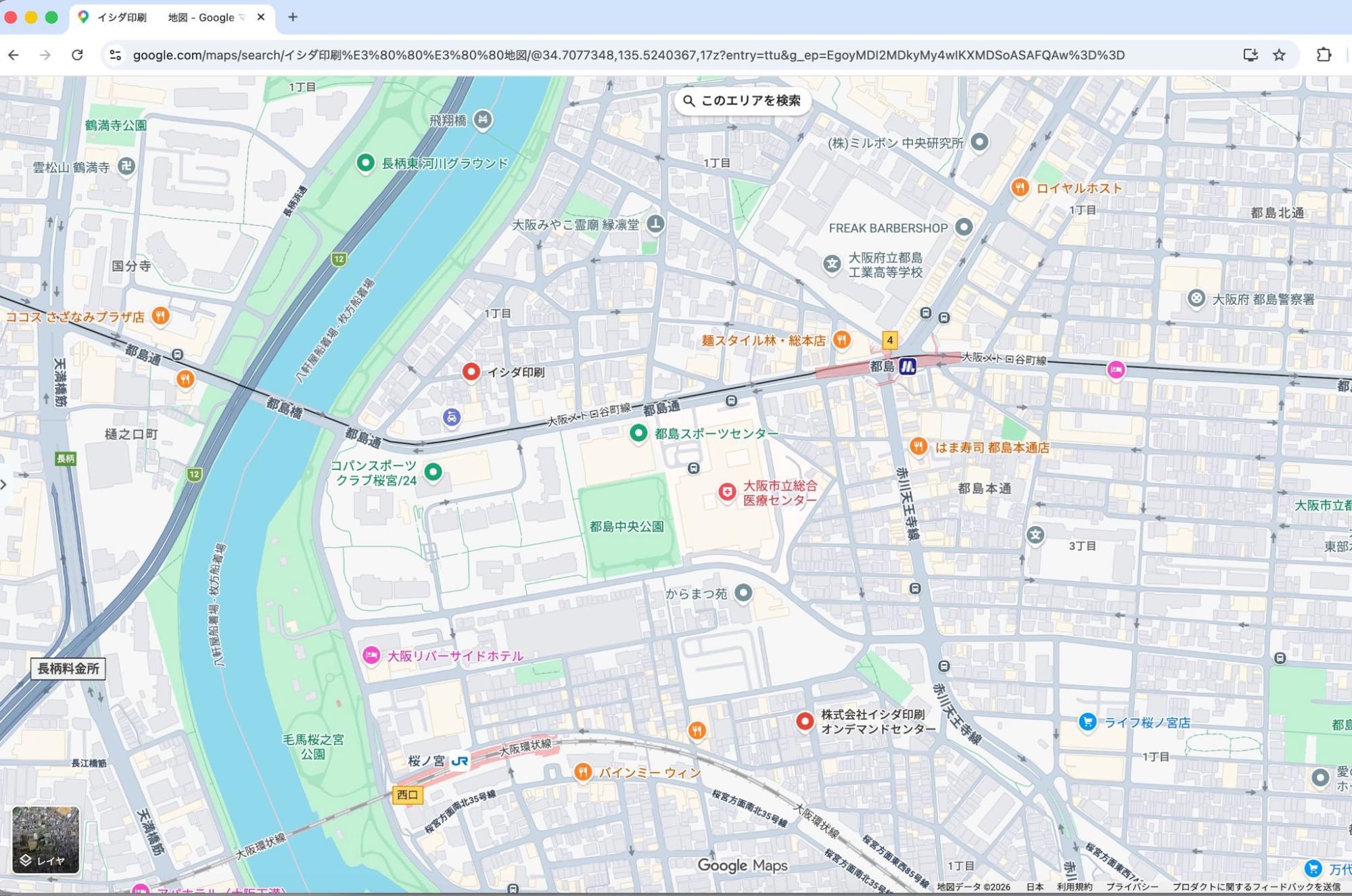Open the 都島スポーツセンター green pin

tap(638, 433)
